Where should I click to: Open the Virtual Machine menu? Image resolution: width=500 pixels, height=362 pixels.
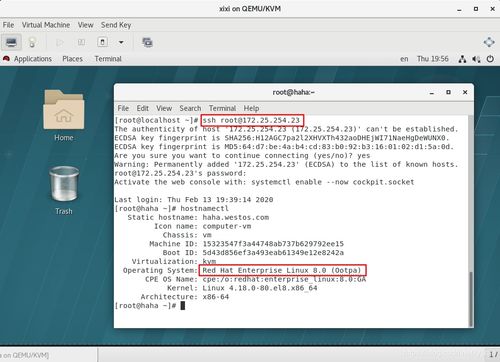coord(46,25)
